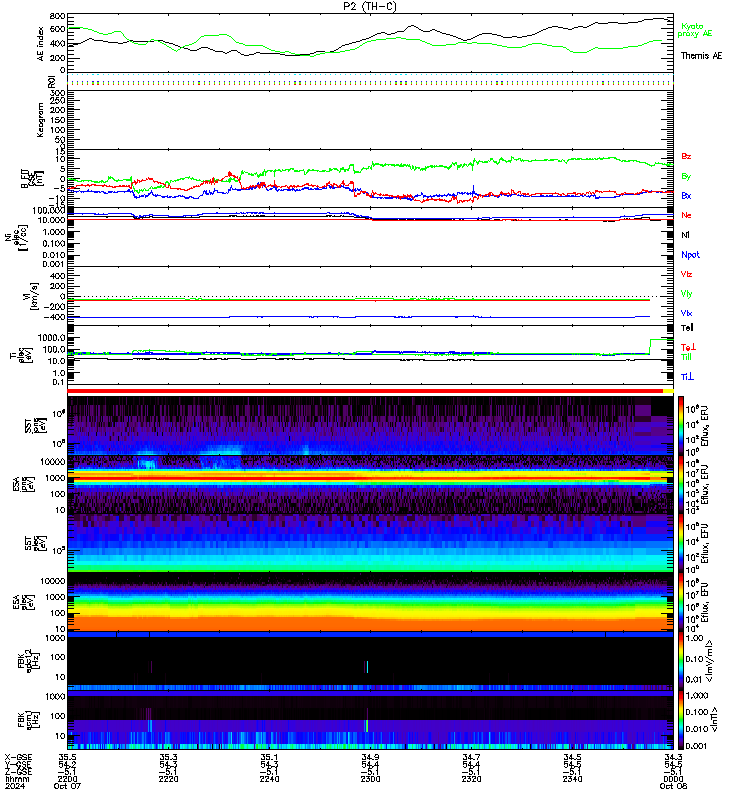The image size is (750, 800).
Task: Click the 34.3 X-GSE position value
Action: tap(673, 757)
